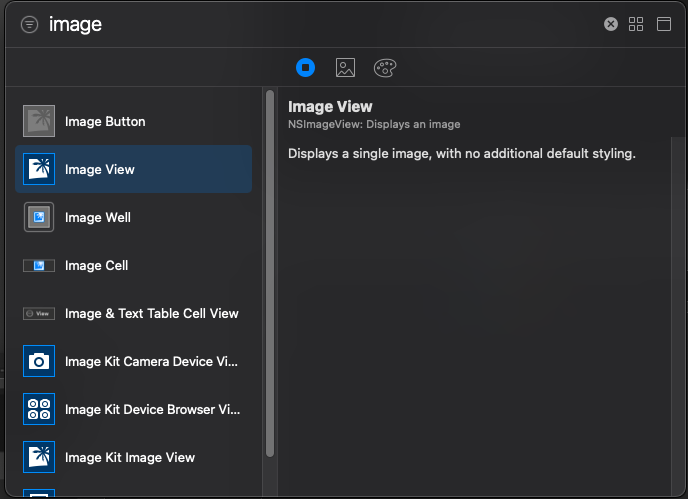Select the "Image Button" label
The width and height of the screenshot is (688, 499).
(x=105, y=122)
